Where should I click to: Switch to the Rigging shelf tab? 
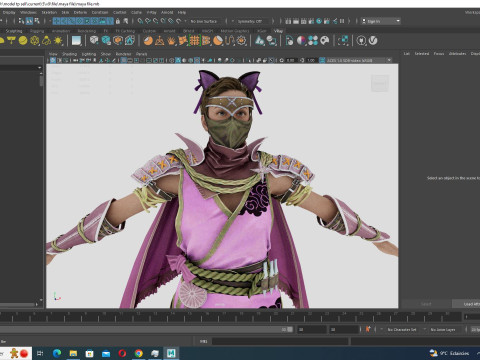37,31
